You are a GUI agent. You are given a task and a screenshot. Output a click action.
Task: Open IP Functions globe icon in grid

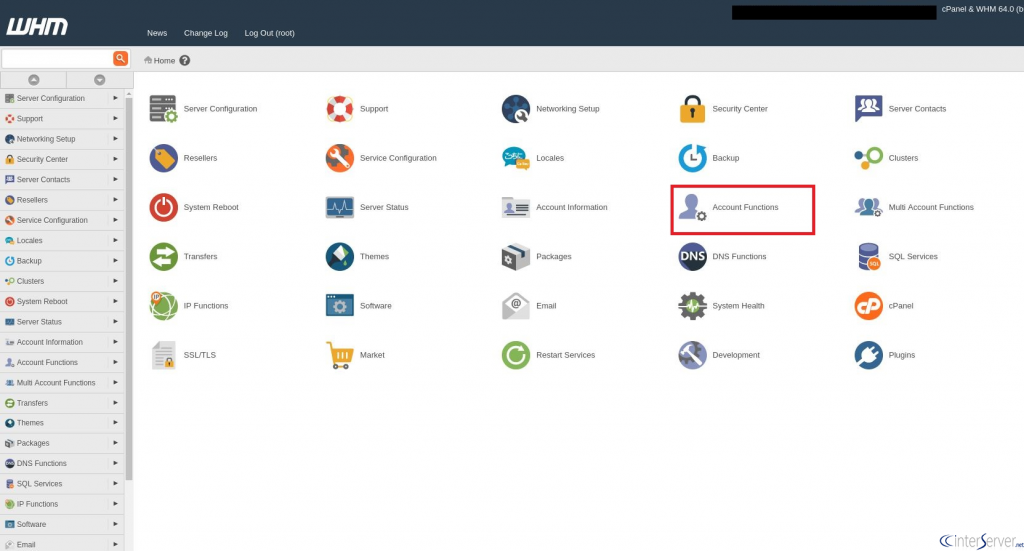tap(163, 306)
